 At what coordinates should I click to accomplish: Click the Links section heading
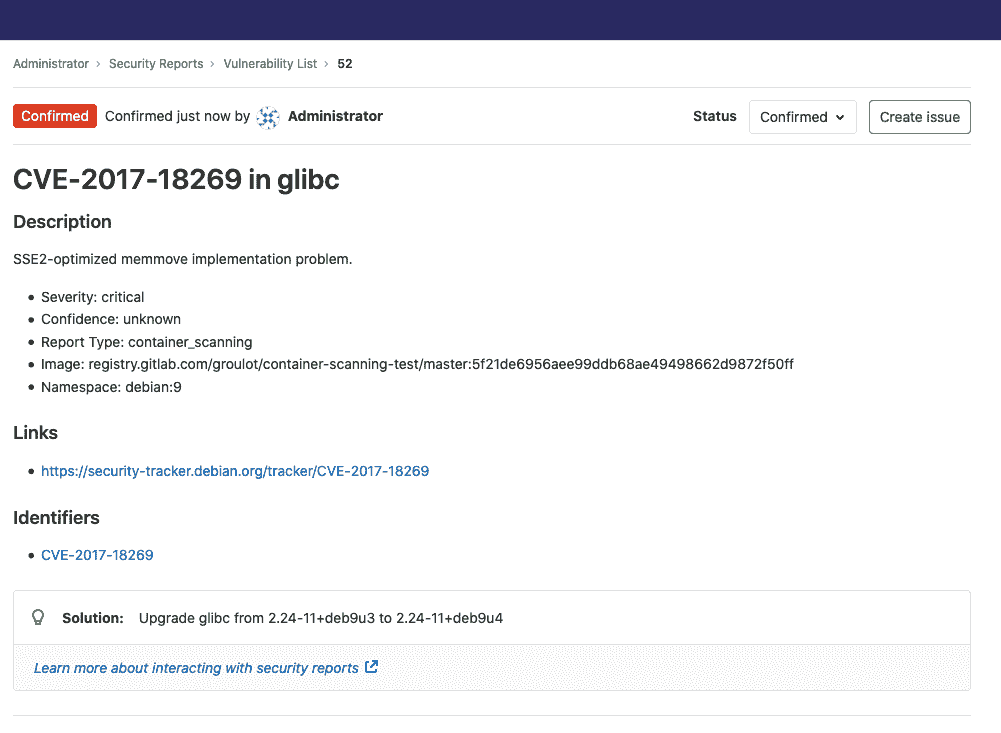[x=35, y=433]
